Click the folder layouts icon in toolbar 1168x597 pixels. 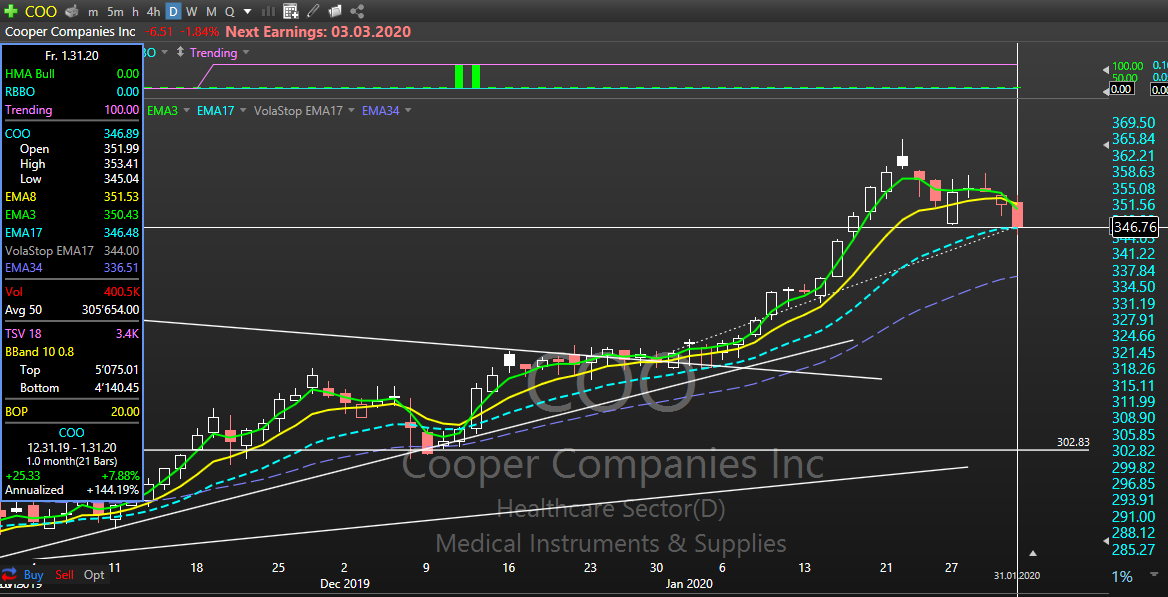(335, 12)
